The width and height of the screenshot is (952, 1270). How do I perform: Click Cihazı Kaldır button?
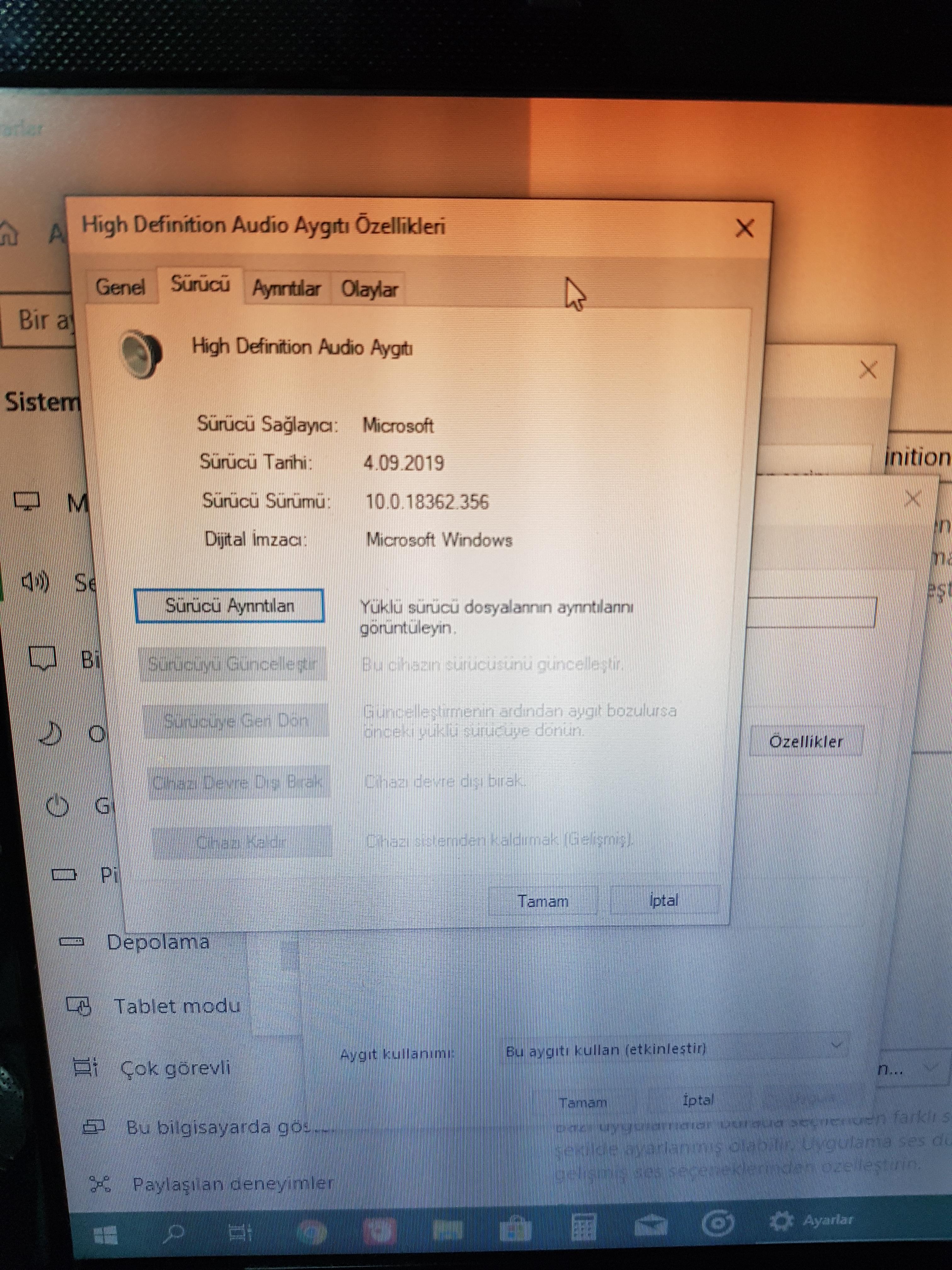tap(241, 842)
